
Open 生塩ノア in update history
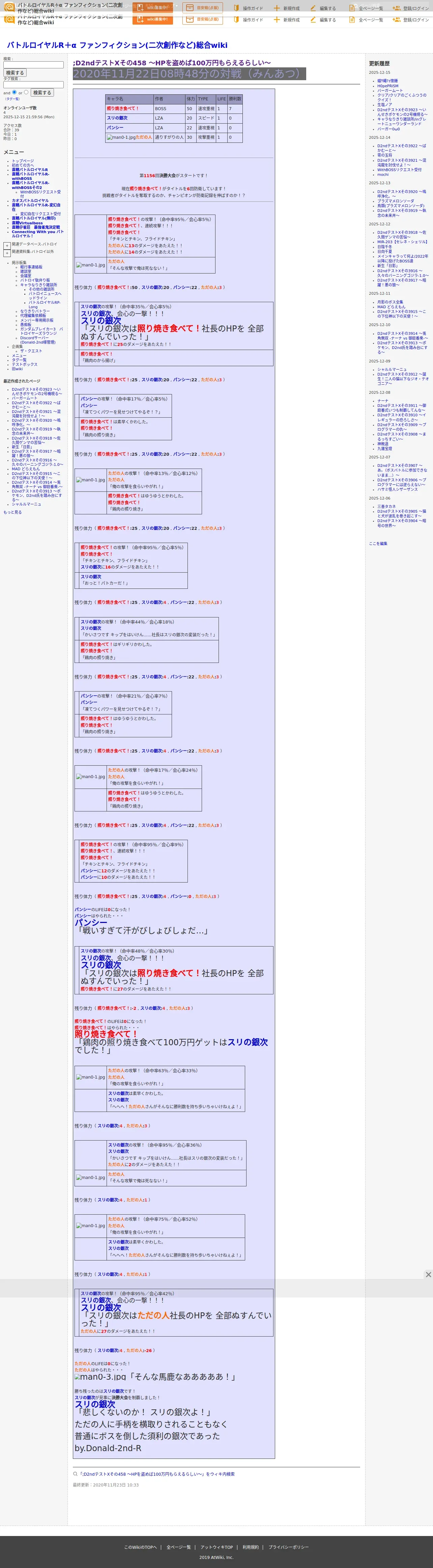coord(384,105)
